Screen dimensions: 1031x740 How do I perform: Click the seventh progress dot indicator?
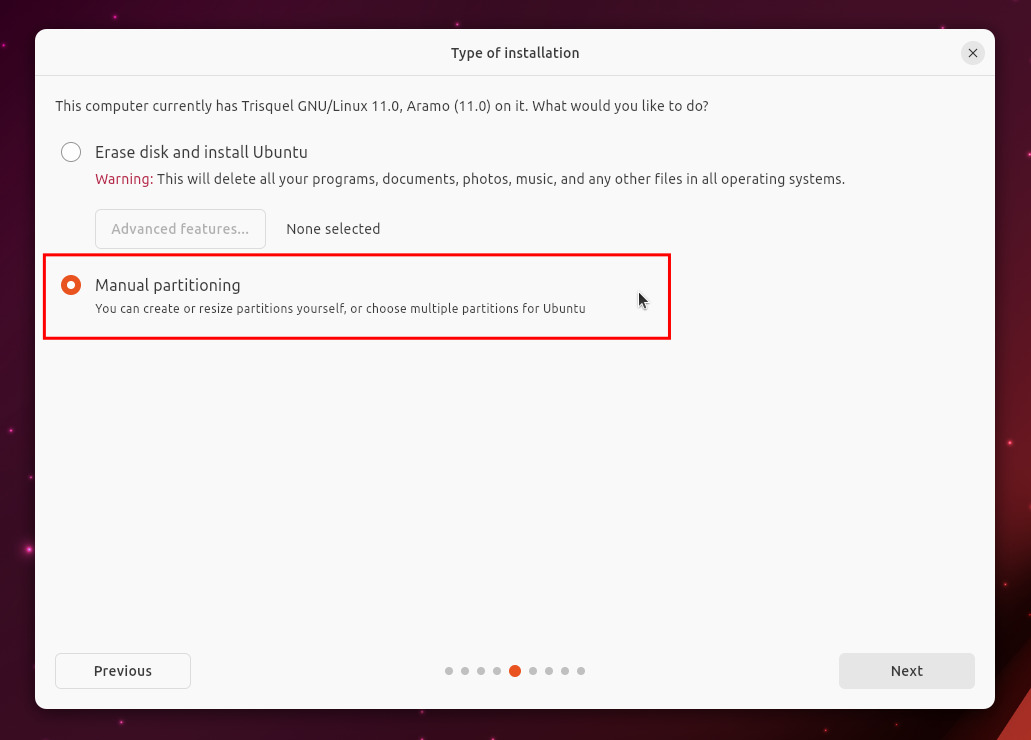click(549, 671)
